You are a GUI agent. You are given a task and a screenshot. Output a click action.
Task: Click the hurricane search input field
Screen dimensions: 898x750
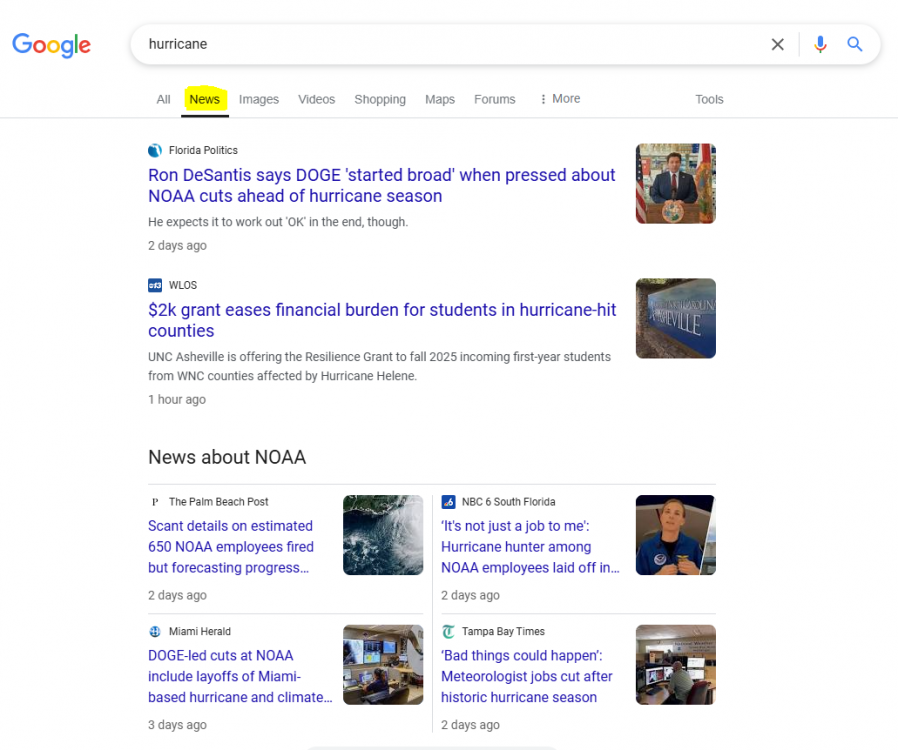450,44
